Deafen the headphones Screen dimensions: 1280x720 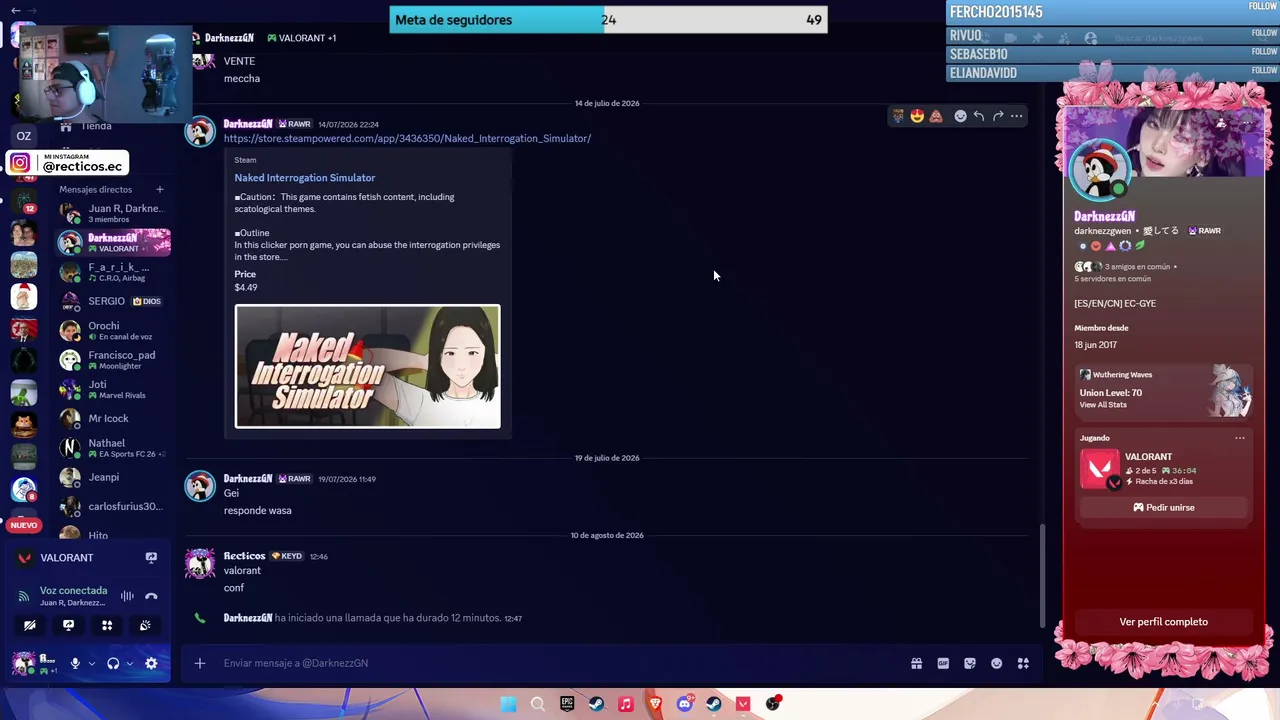click(x=113, y=663)
